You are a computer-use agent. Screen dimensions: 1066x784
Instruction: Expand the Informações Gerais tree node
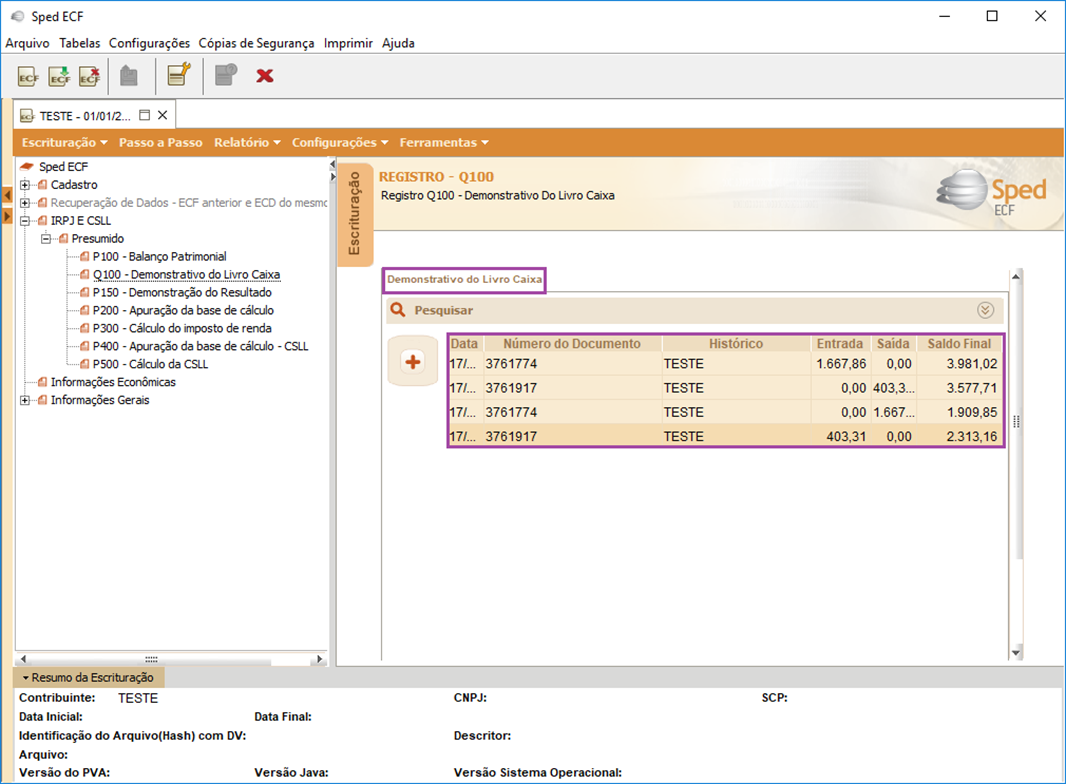pyautogui.click(x=25, y=400)
